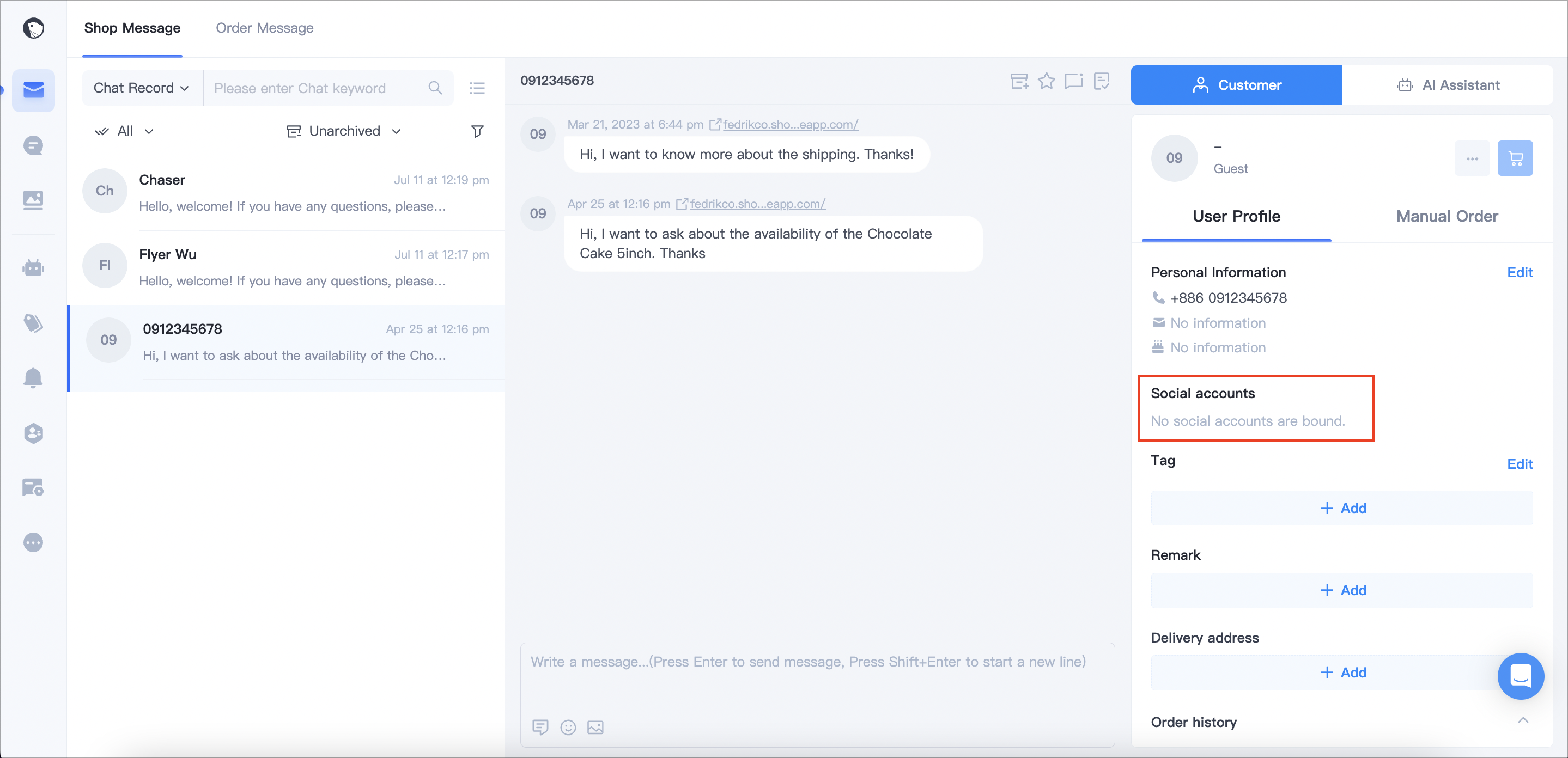
Task: Open the Flyer Wu conversation
Action: point(286,268)
